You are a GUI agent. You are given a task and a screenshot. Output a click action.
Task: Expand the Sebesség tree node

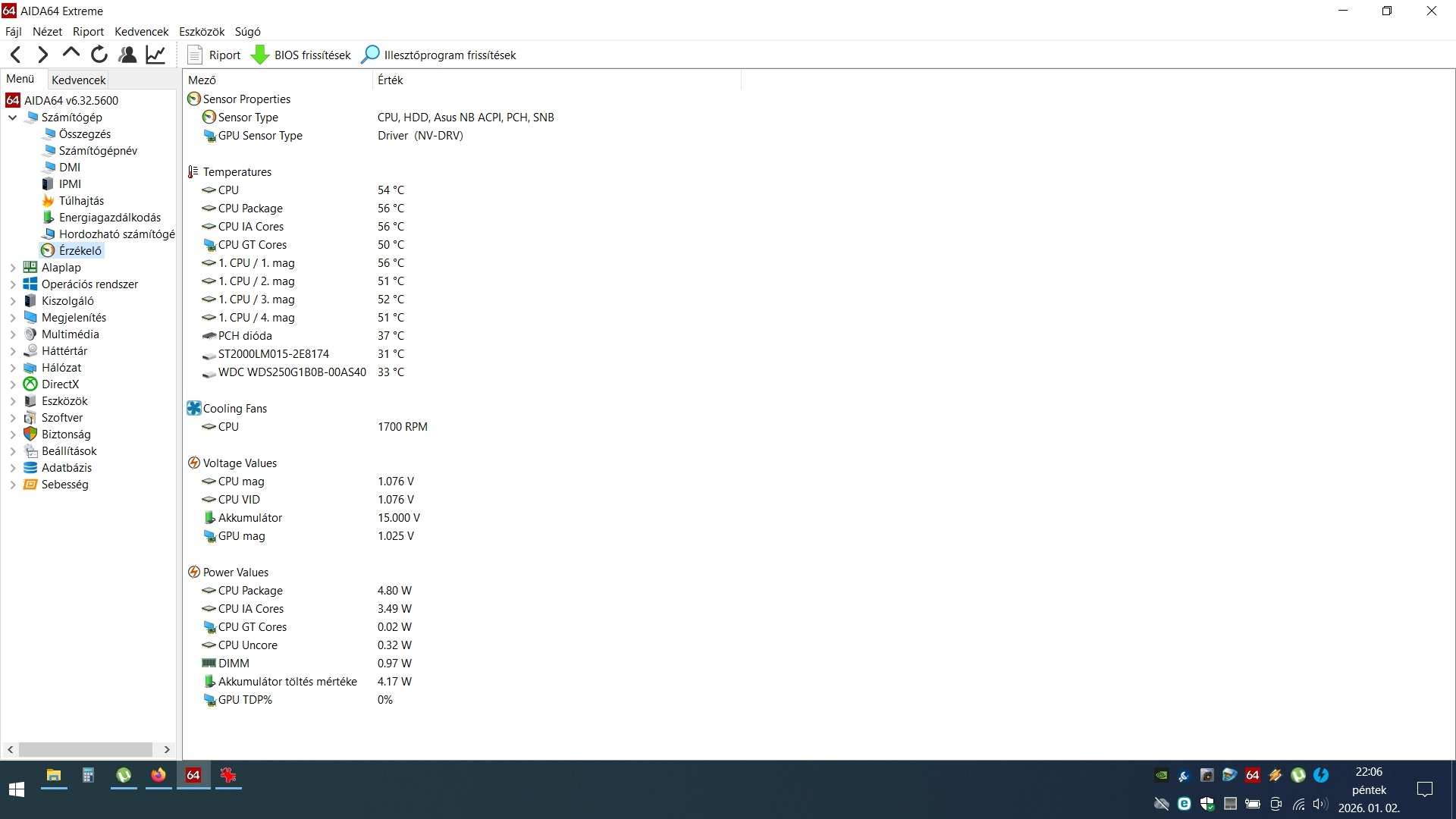click(13, 485)
